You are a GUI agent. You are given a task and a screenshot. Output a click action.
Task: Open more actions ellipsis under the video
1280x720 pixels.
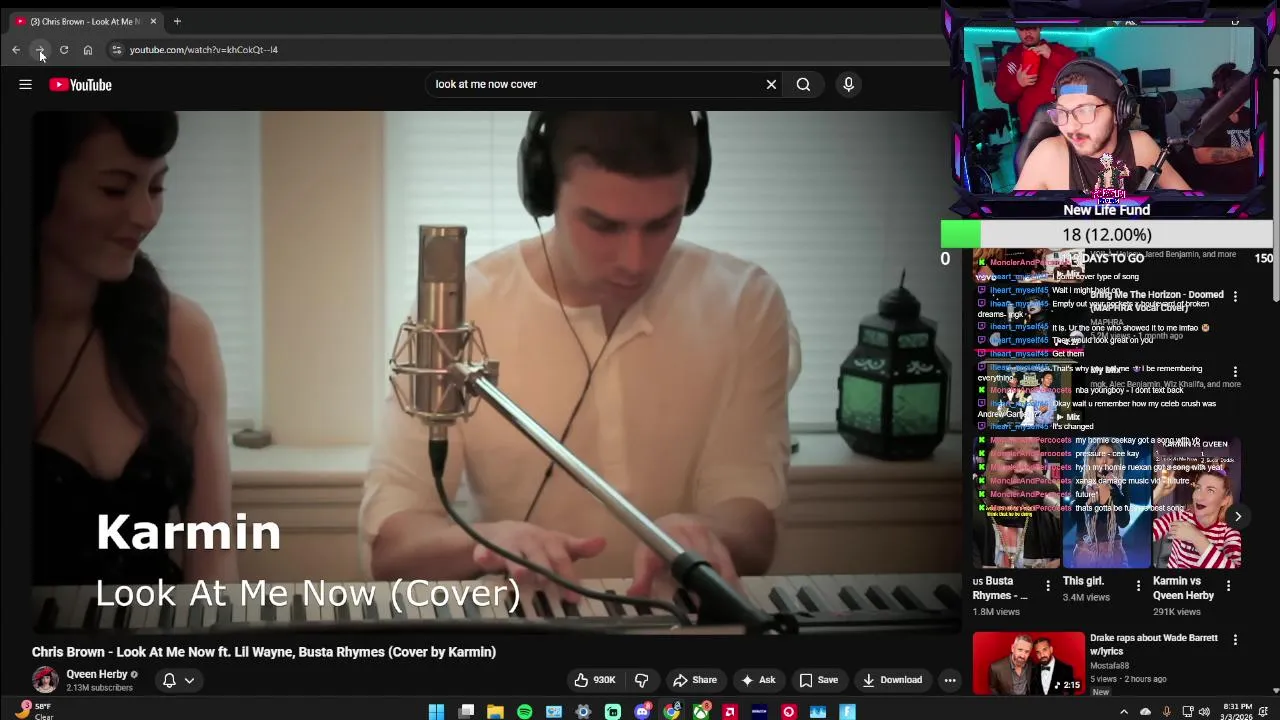[x=950, y=680]
